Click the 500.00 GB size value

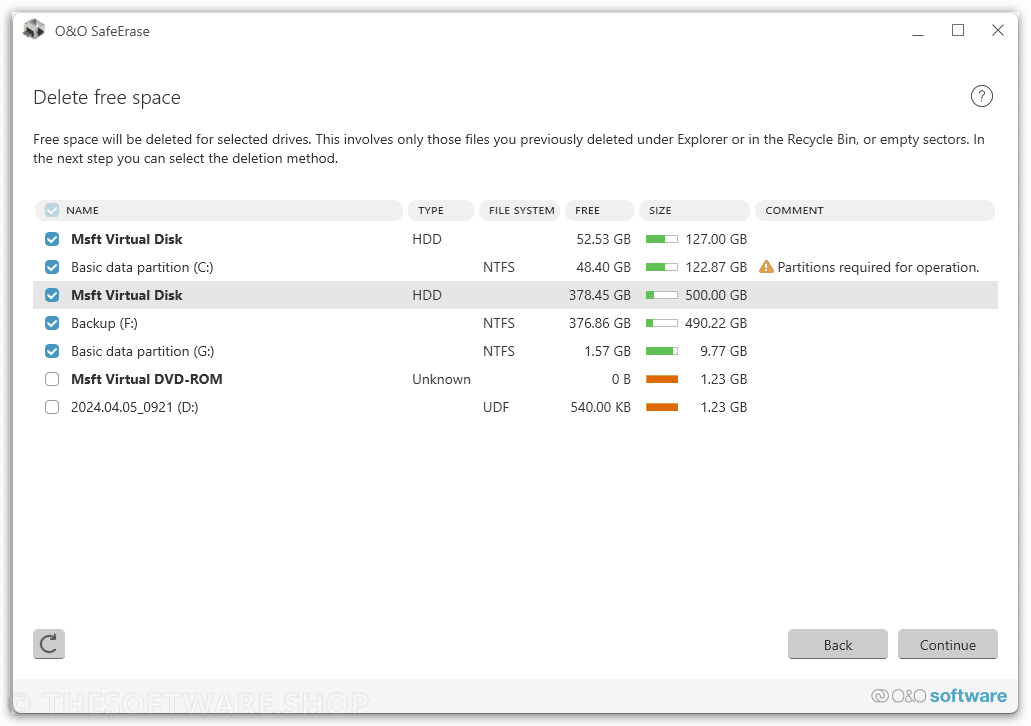coord(716,295)
